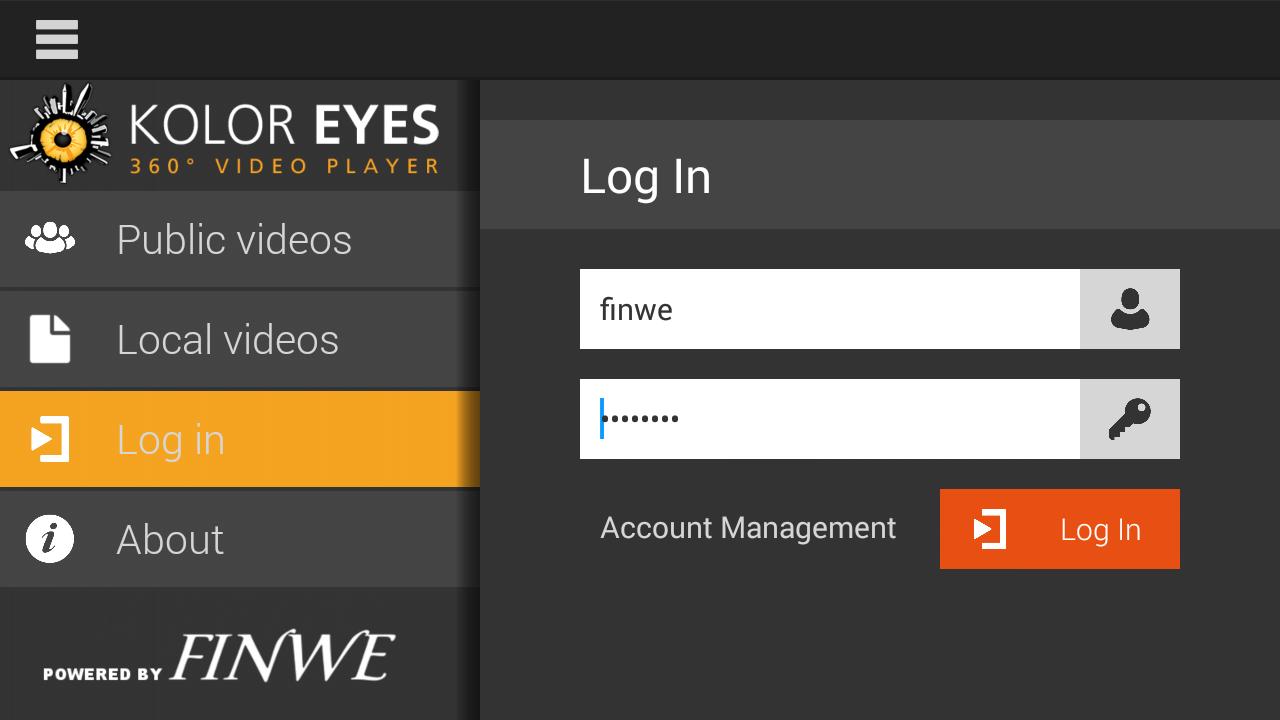
Task: Click the username field containing finwe
Action: click(830, 309)
